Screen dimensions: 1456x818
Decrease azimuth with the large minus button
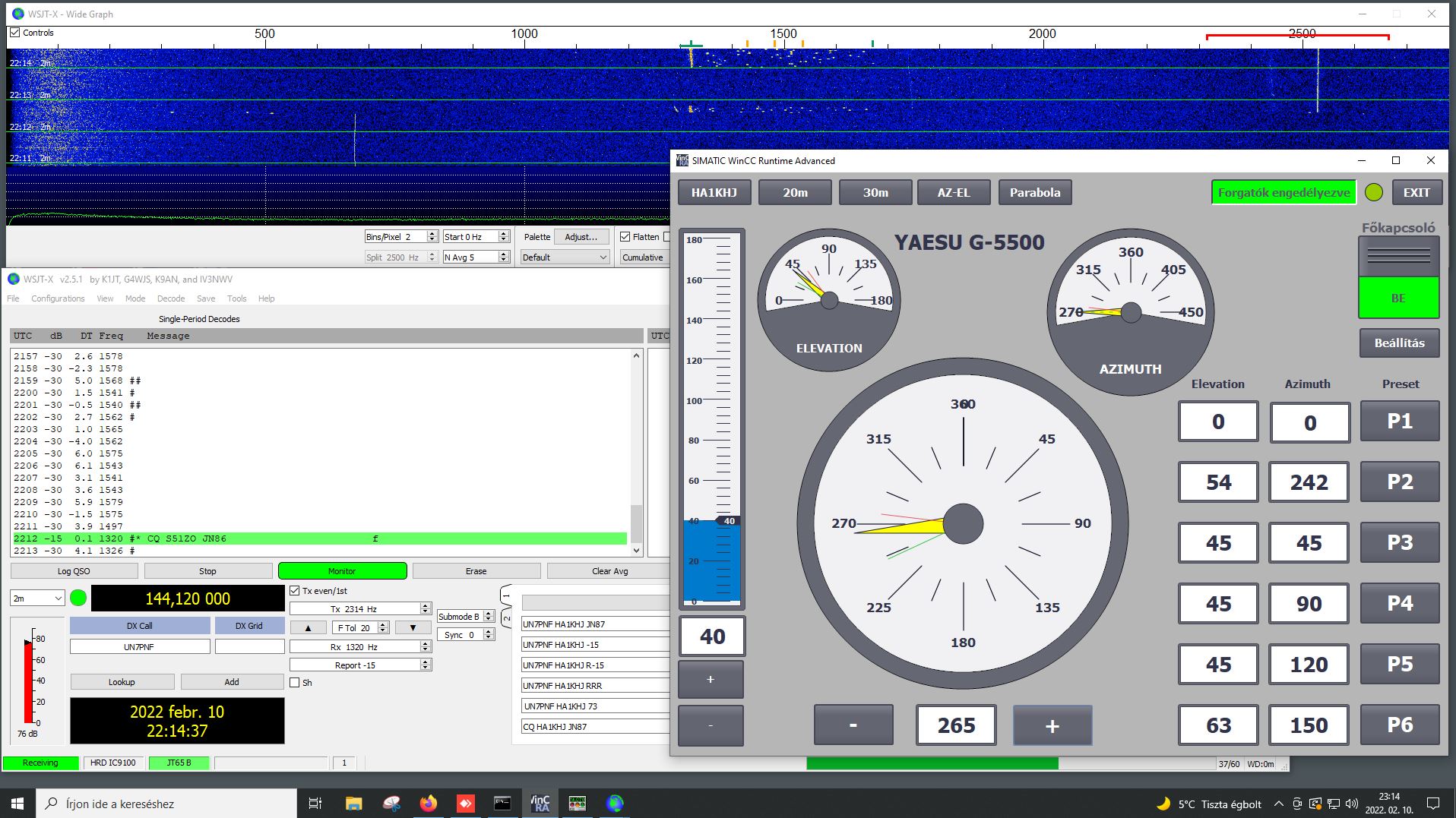point(853,725)
